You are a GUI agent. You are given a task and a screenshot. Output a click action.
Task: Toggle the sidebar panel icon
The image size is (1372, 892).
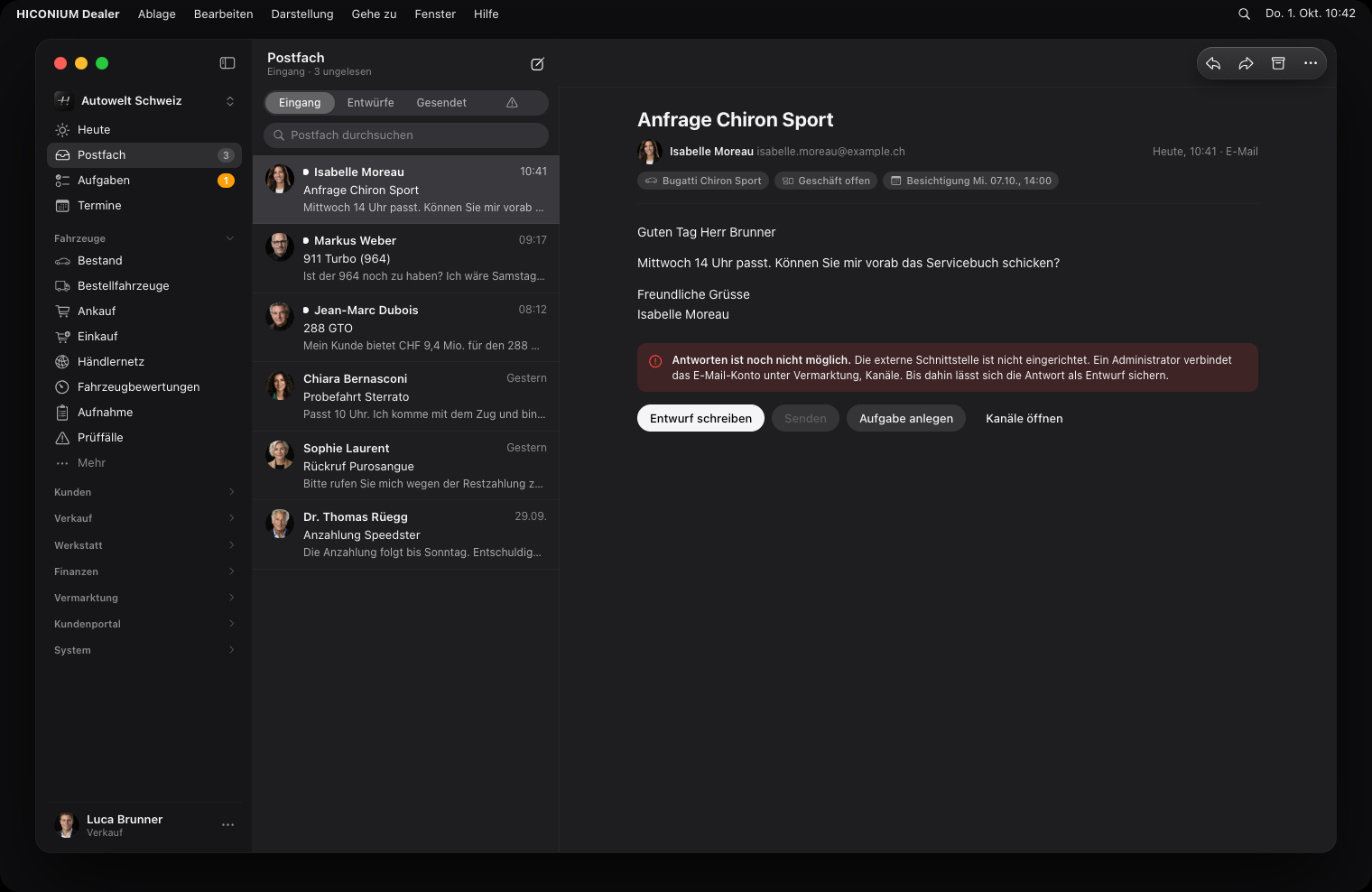[227, 63]
